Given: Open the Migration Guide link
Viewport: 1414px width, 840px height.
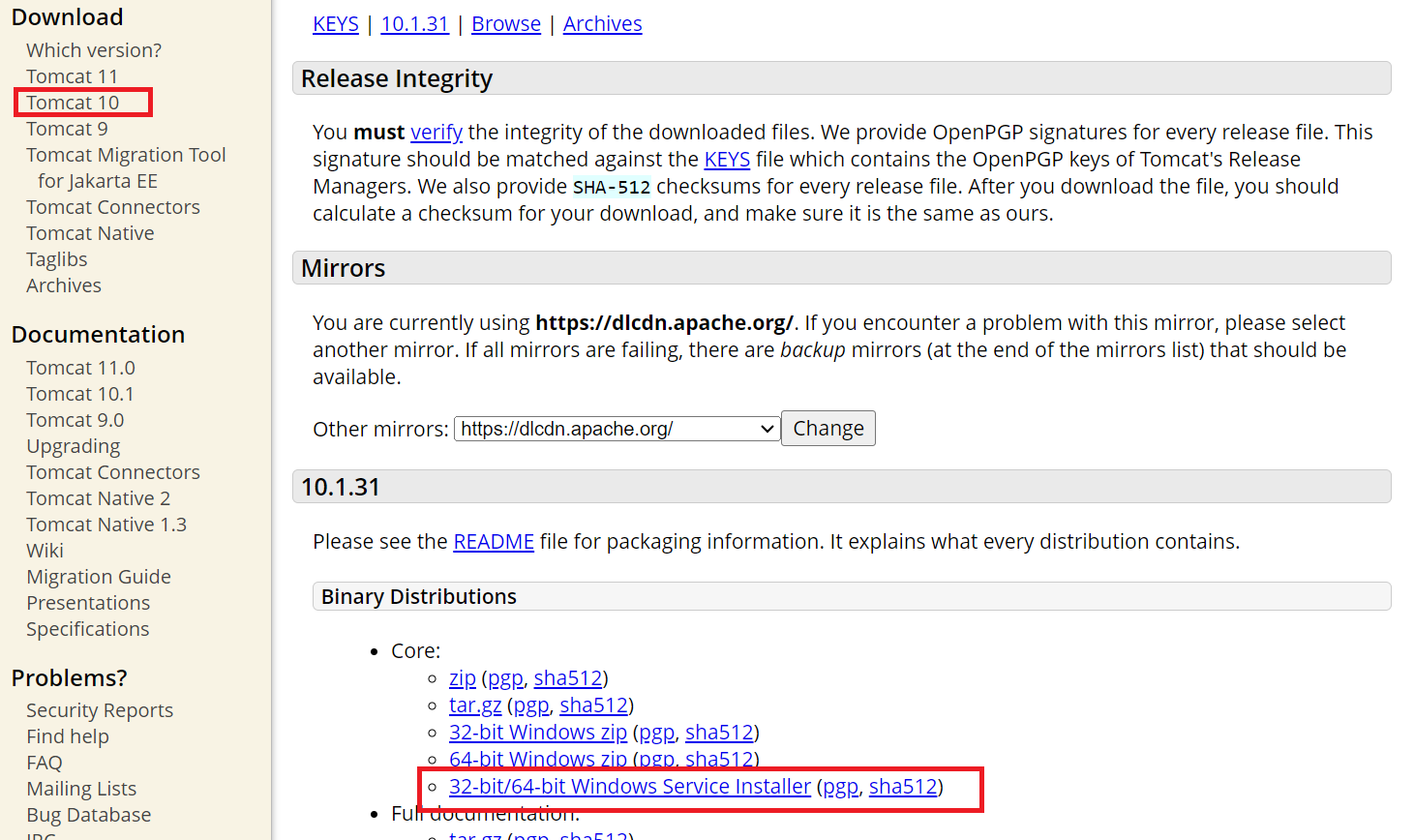Looking at the screenshot, I should (99, 577).
